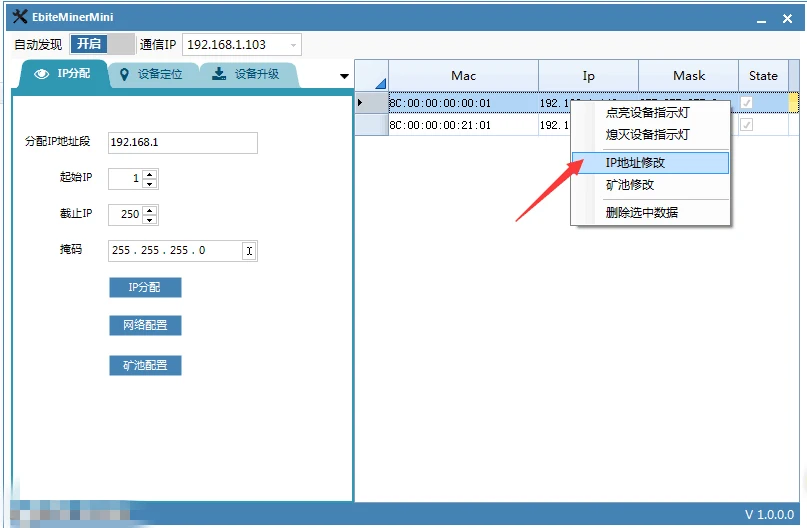Sort by the Mask column header
Viewport: 807px width, 528px height.
coord(689,76)
